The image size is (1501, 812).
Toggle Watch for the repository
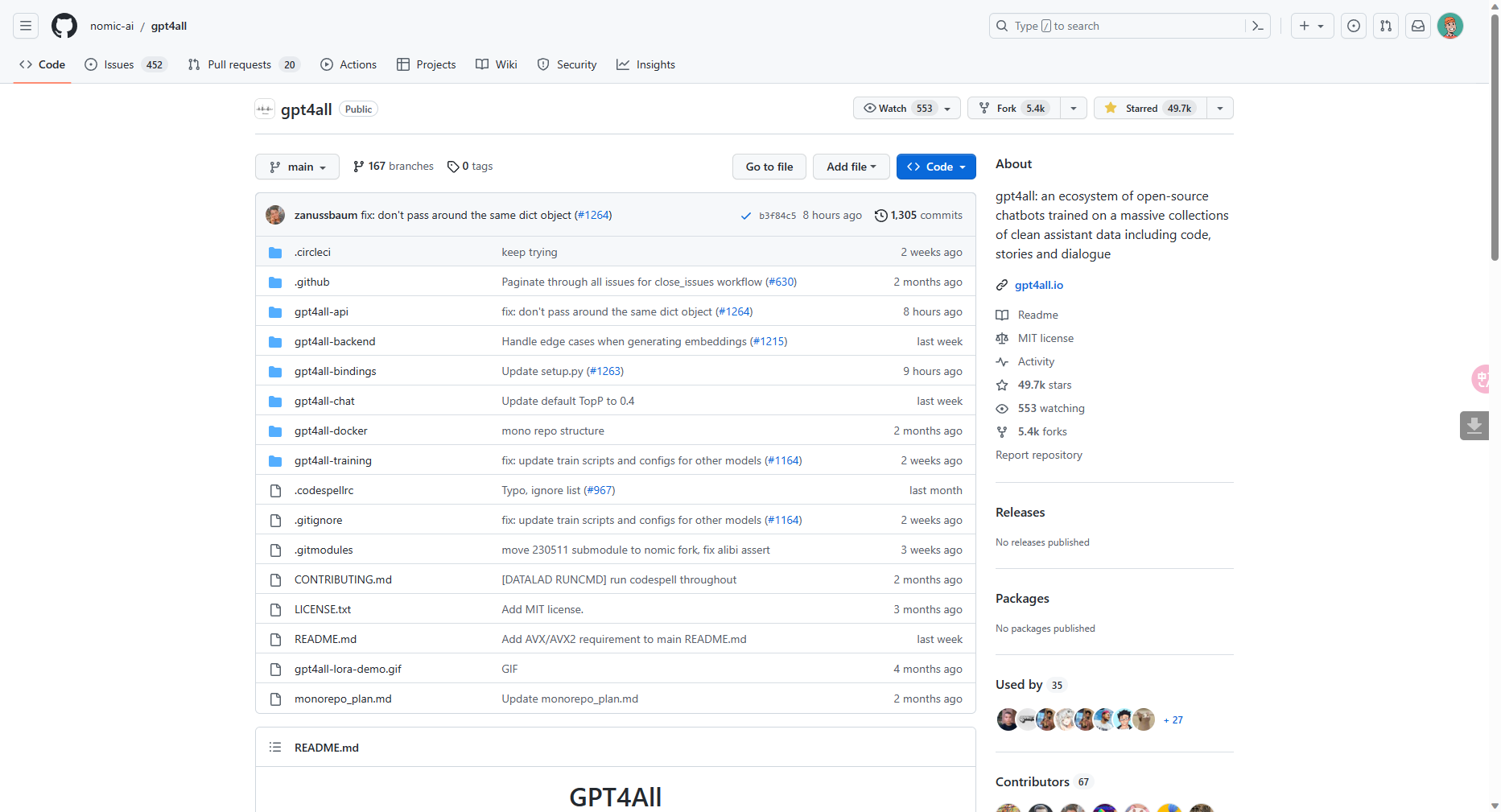coord(906,108)
